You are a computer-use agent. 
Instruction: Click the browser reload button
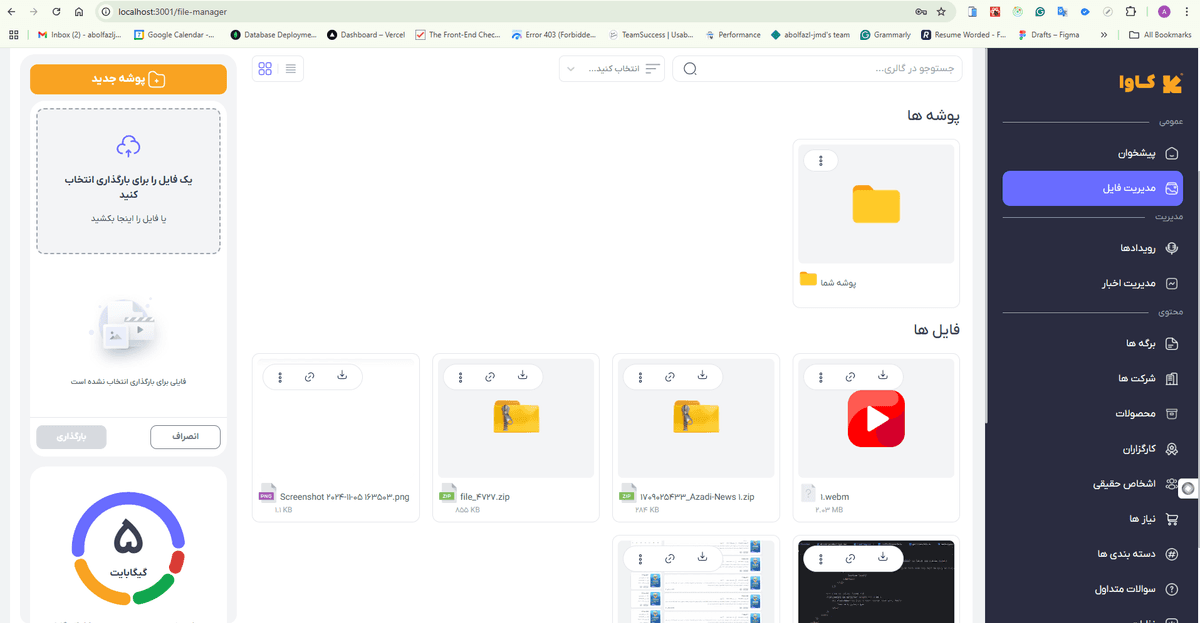(55, 12)
